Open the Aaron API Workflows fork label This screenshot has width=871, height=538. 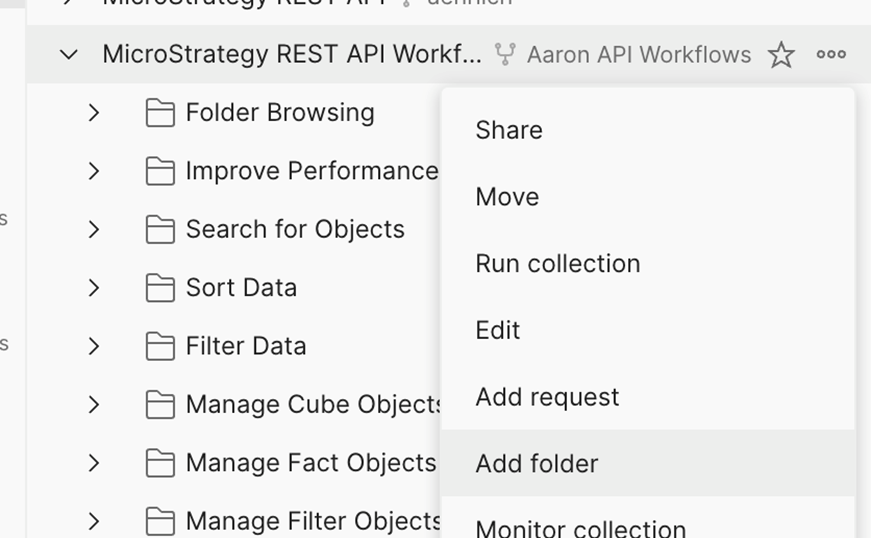639,55
